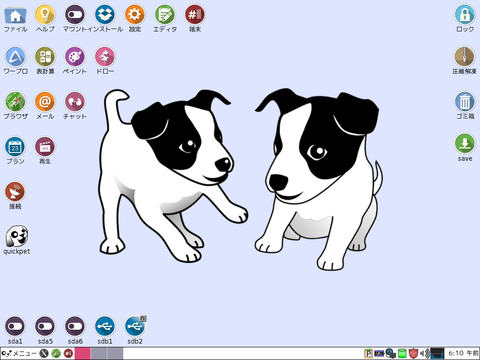Launch the インストール package box icon
Viewport: 480px width, 360px height.
[x=105, y=15]
